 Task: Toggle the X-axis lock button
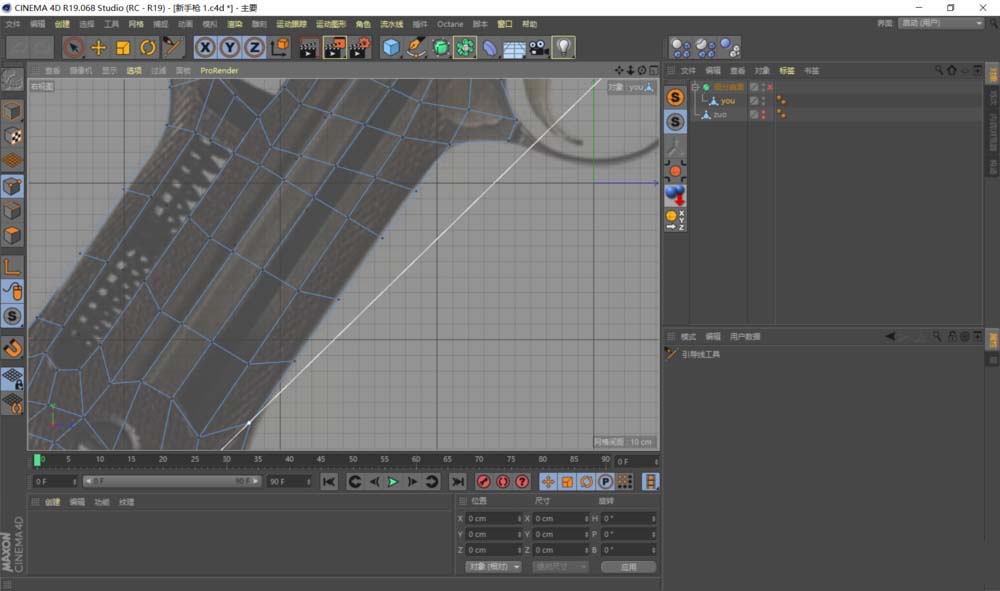click(x=204, y=47)
